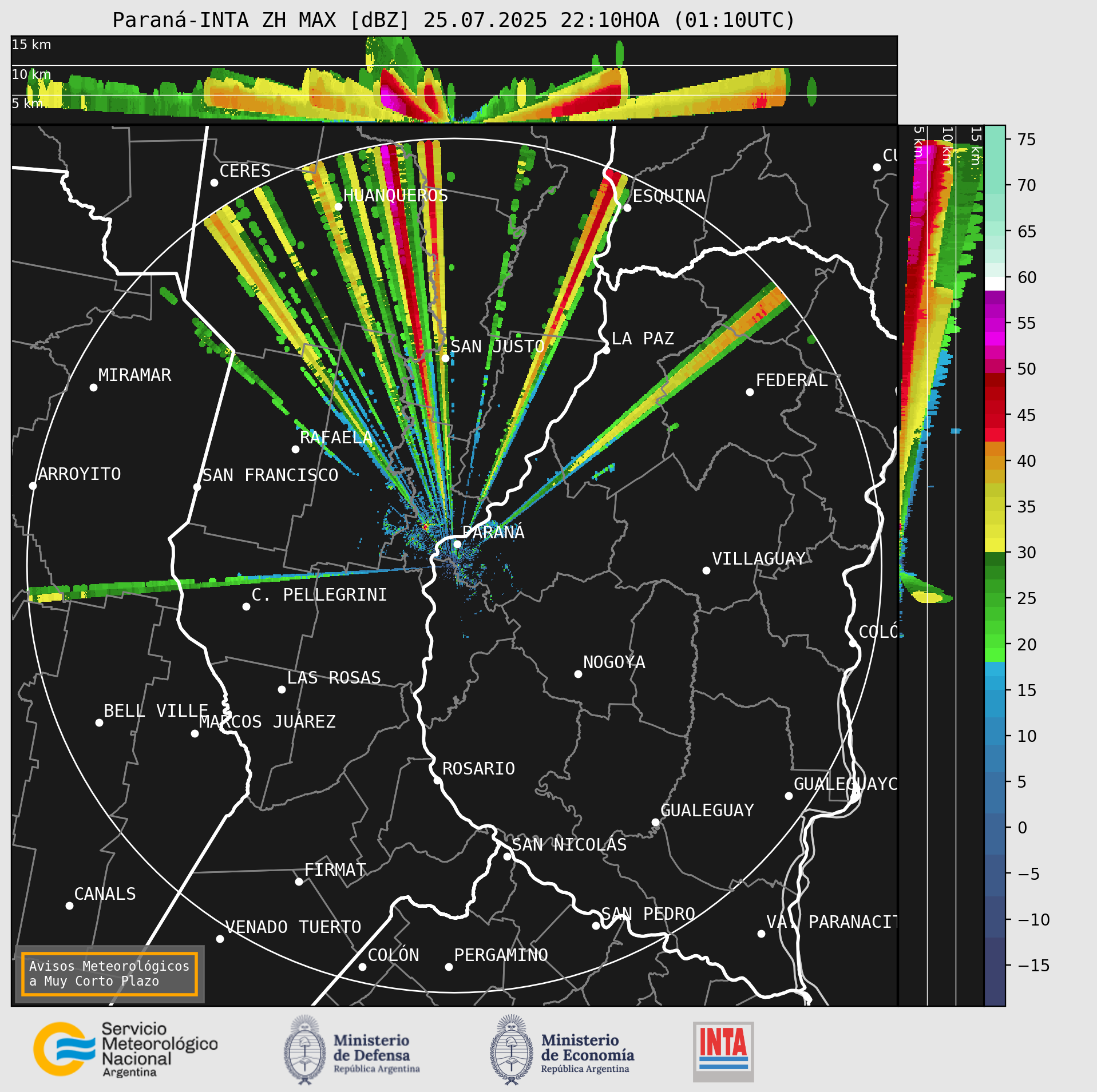Click the VENADO TUERTO city label
Viewport: 1097px width, 1092px height.
293,927
